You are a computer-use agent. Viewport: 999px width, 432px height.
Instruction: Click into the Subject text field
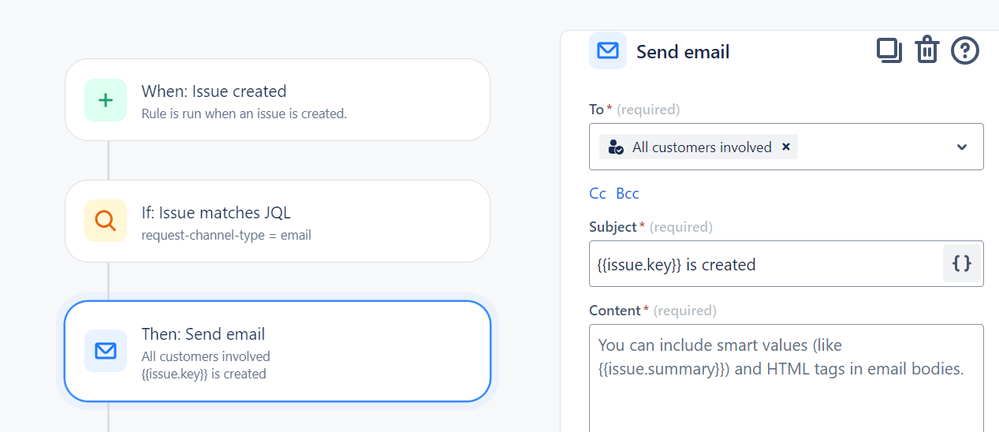click(x=766, y=264)
